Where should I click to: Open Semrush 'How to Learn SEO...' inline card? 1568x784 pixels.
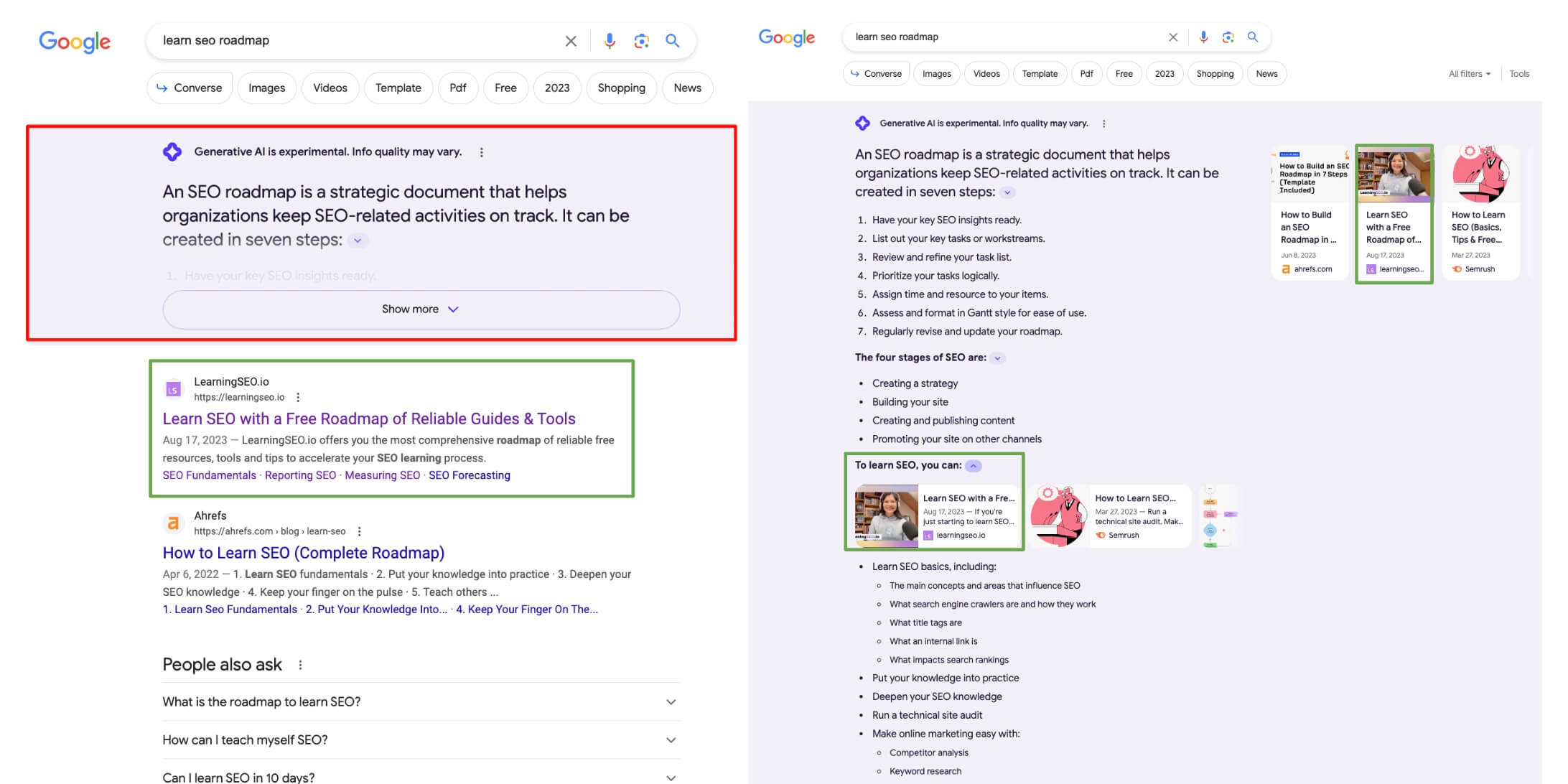click(x=1109, y=516)
